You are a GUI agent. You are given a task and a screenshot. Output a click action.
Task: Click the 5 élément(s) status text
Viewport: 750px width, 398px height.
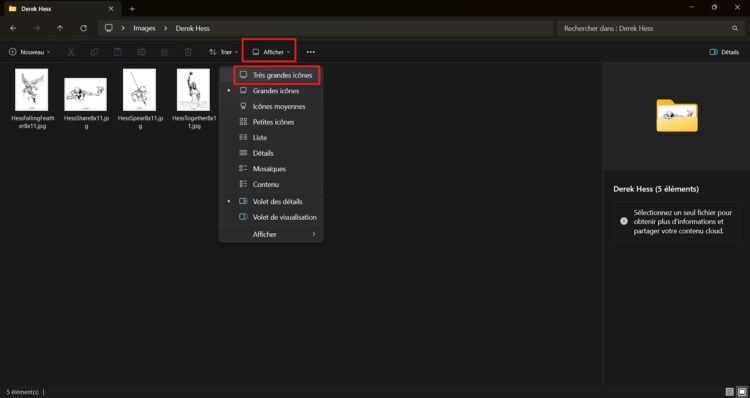point(22,392)
